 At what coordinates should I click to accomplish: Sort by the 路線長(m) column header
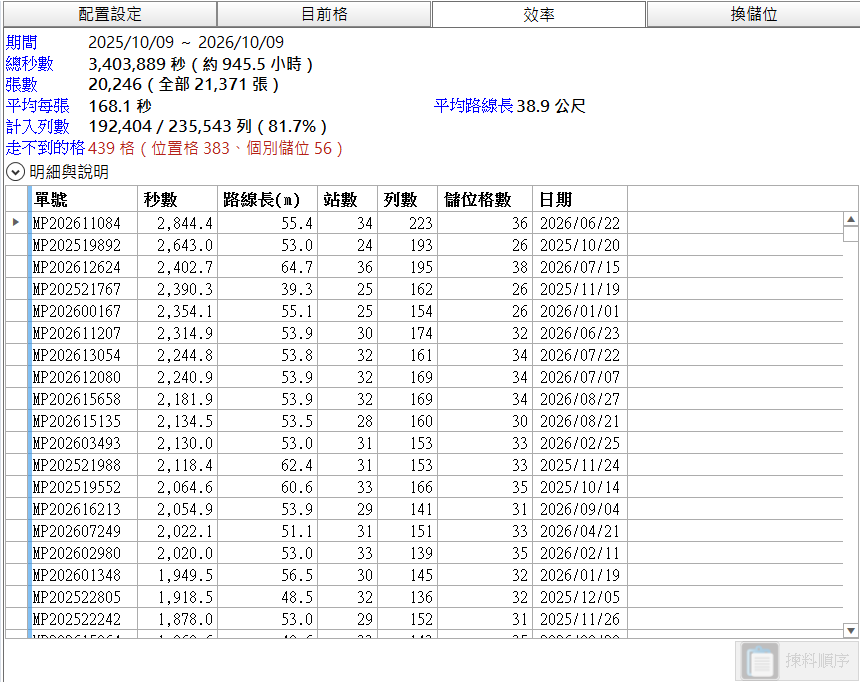click(267, 199)
